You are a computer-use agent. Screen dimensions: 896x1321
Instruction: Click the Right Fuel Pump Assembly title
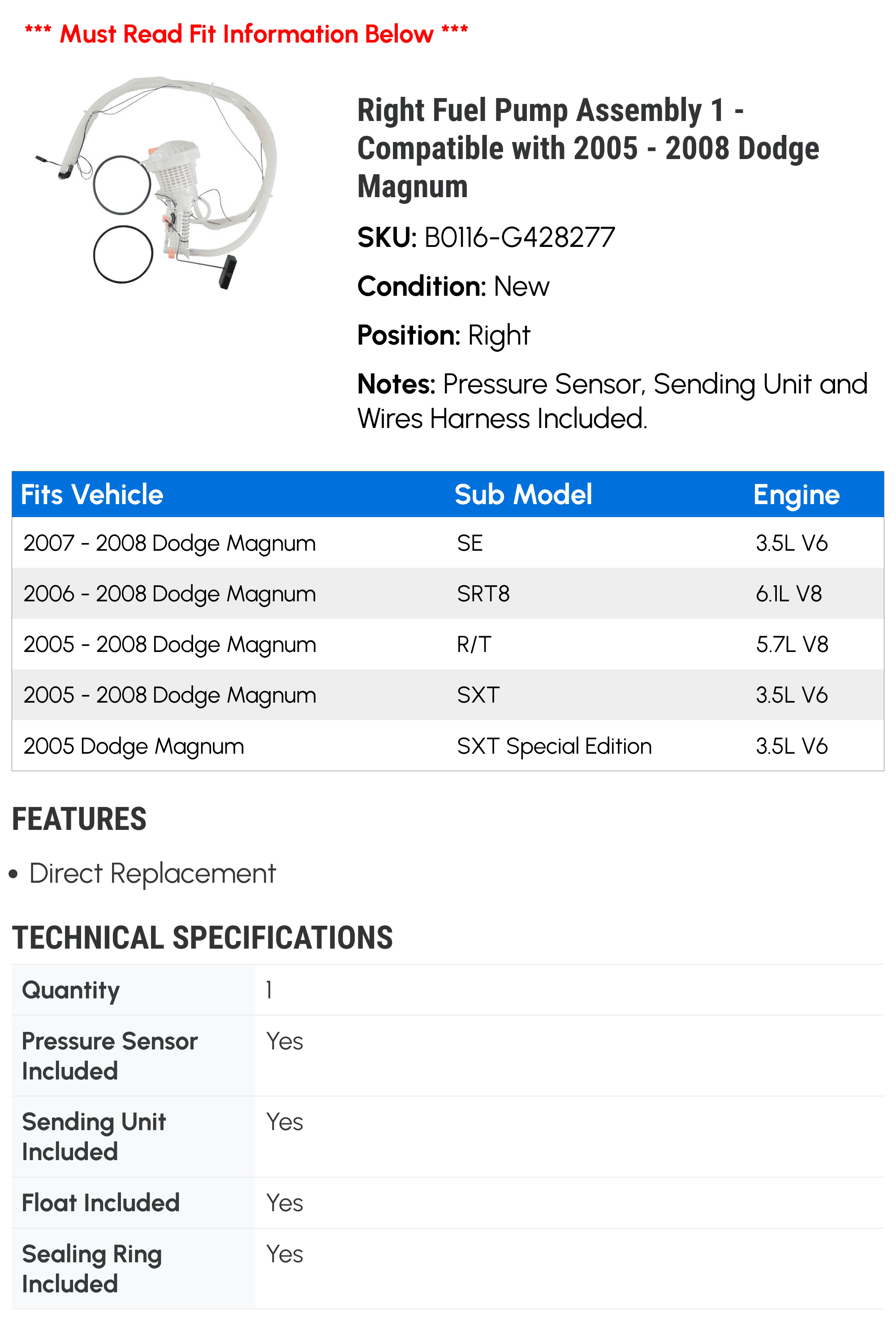tap(587, 148)
